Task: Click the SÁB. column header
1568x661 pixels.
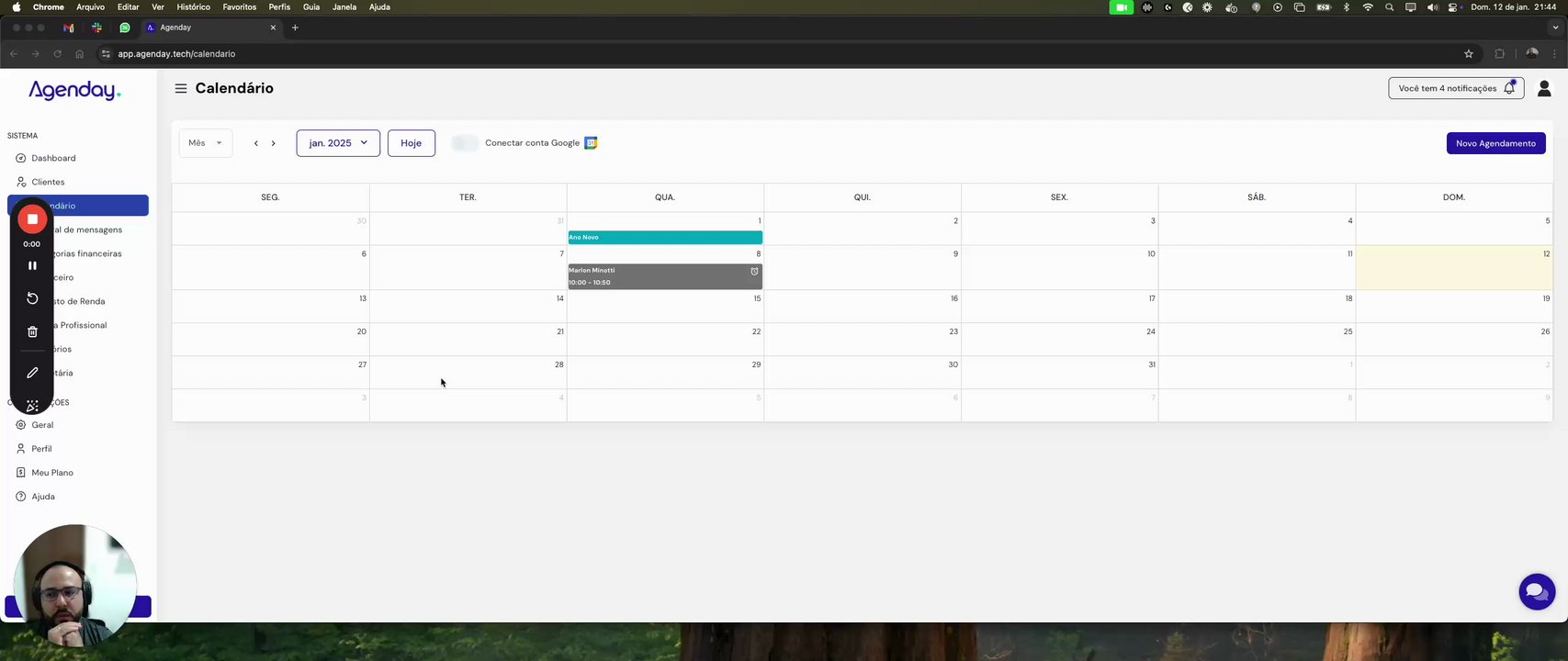Action: click(x=1257, y=197)
